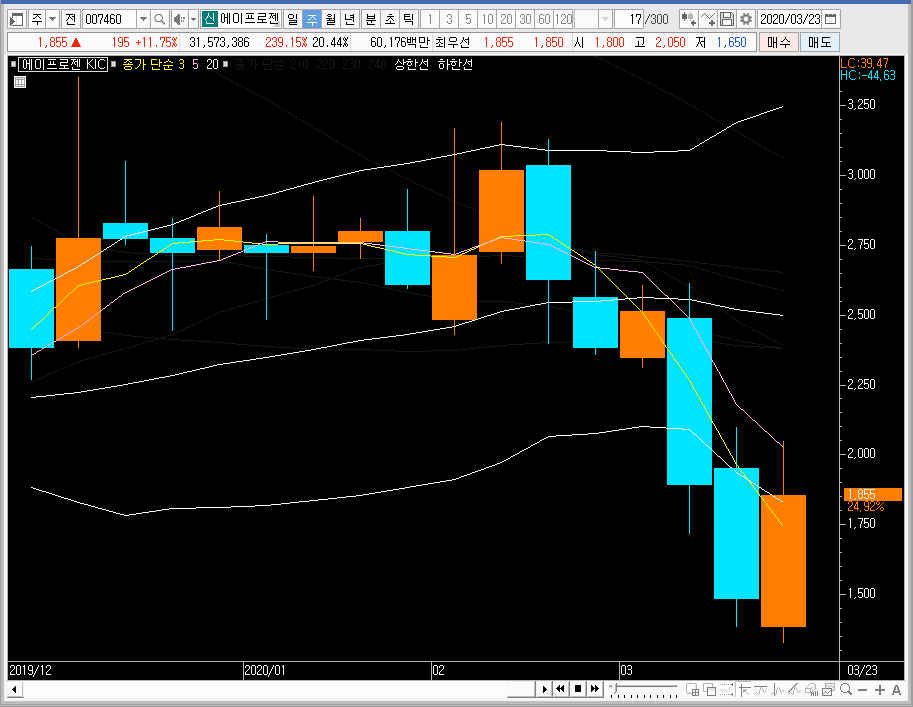Image resolution: width=913 pixels, height=707 pixels.
Task: Click the speaker sound icon
Action: (x=179, y=19)
